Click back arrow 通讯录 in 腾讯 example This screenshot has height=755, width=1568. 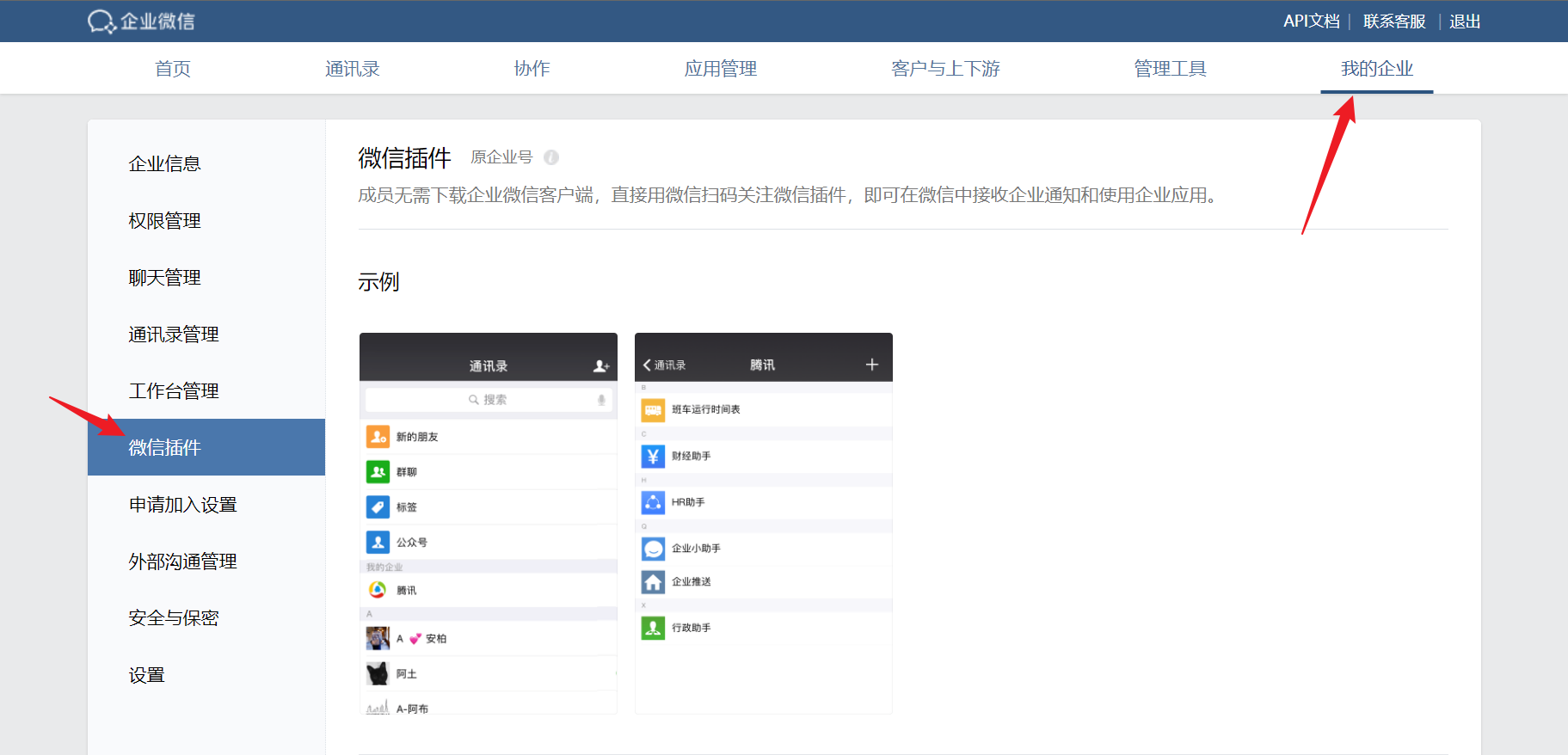point(664,365)
